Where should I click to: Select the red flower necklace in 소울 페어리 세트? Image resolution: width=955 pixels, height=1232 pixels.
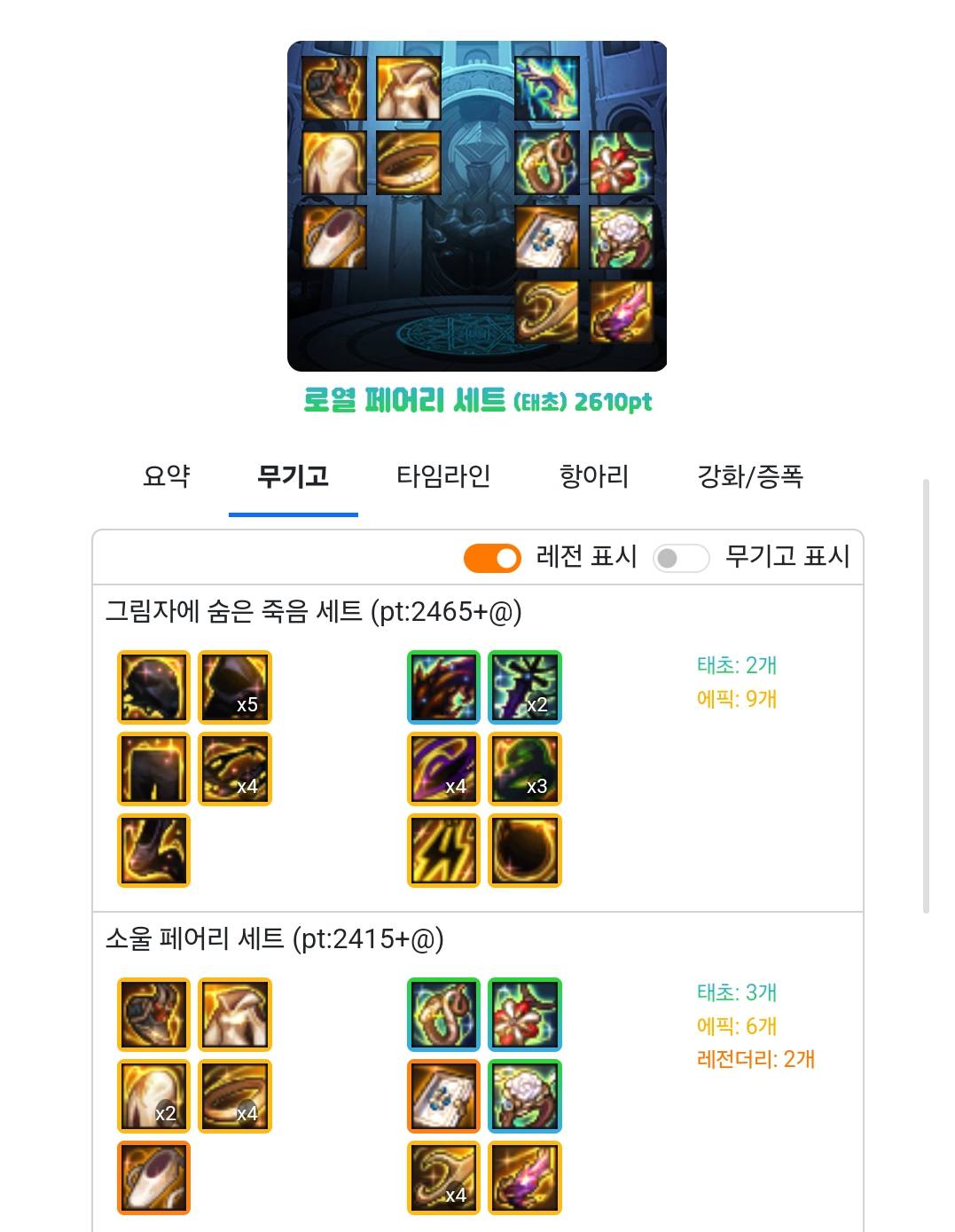pos(525,1015)
